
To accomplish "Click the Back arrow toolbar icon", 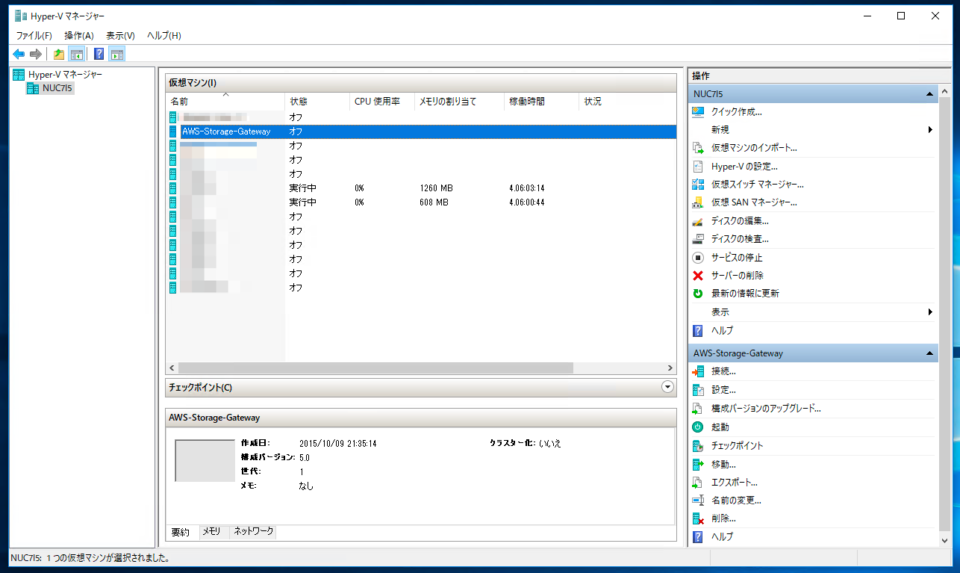I will click(x=19, y=54).
